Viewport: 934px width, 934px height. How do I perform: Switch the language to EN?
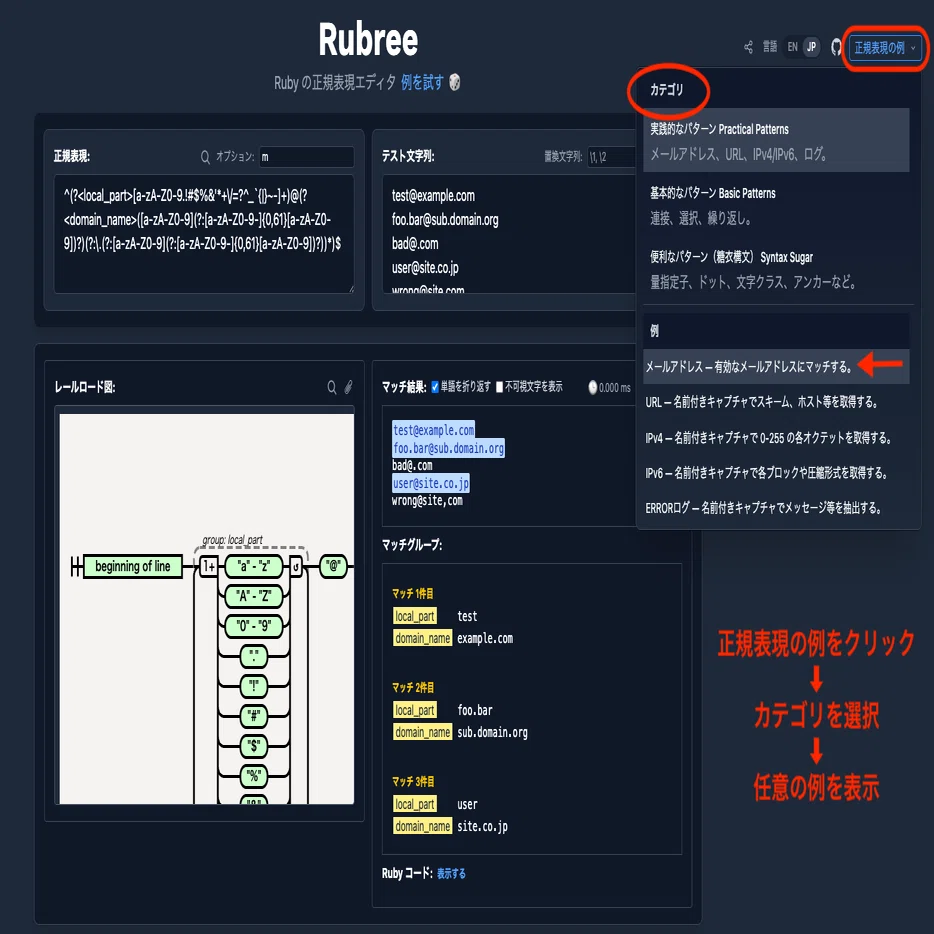click(792, 47)
